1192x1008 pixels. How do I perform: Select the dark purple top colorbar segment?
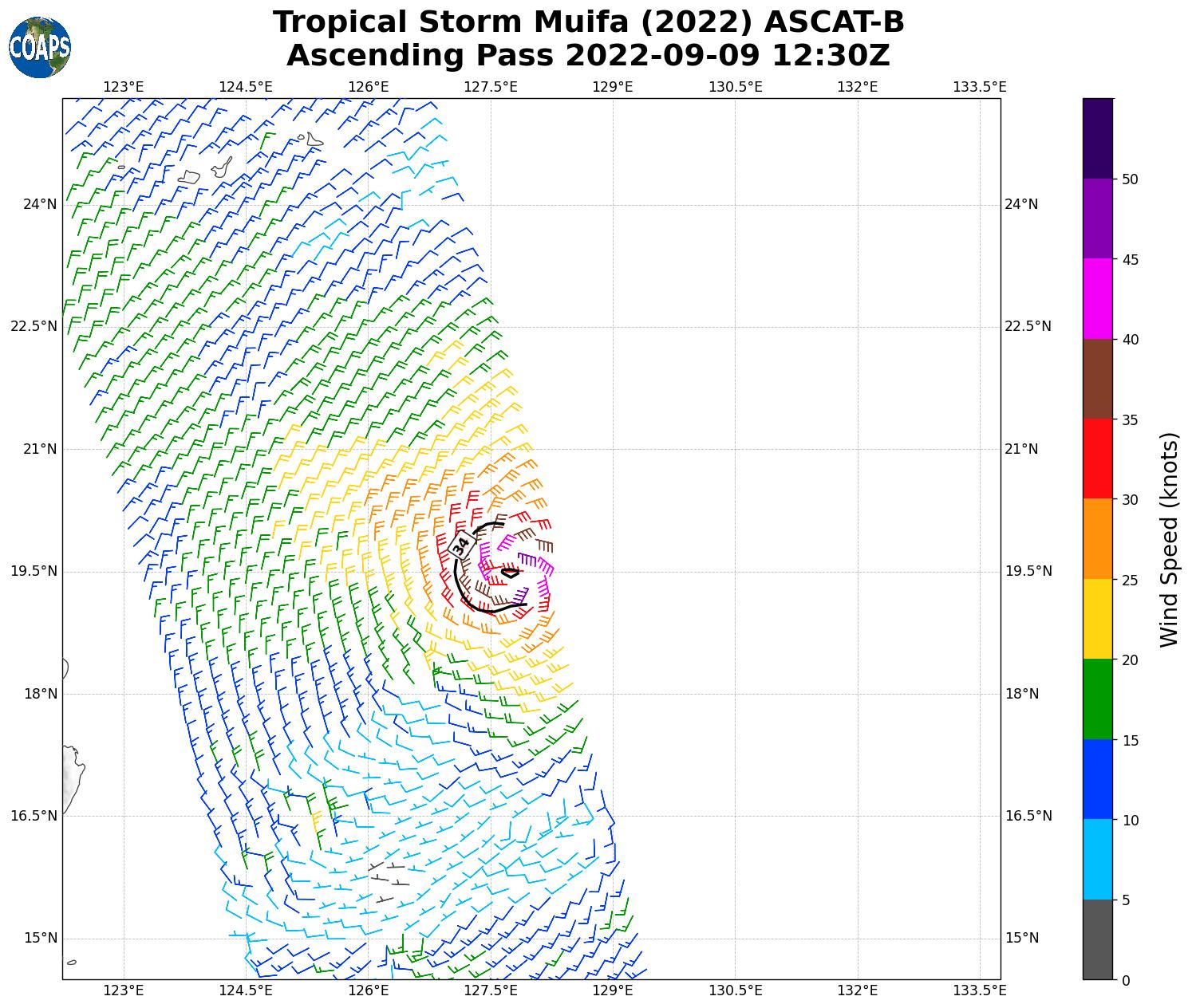point(1097,138)
